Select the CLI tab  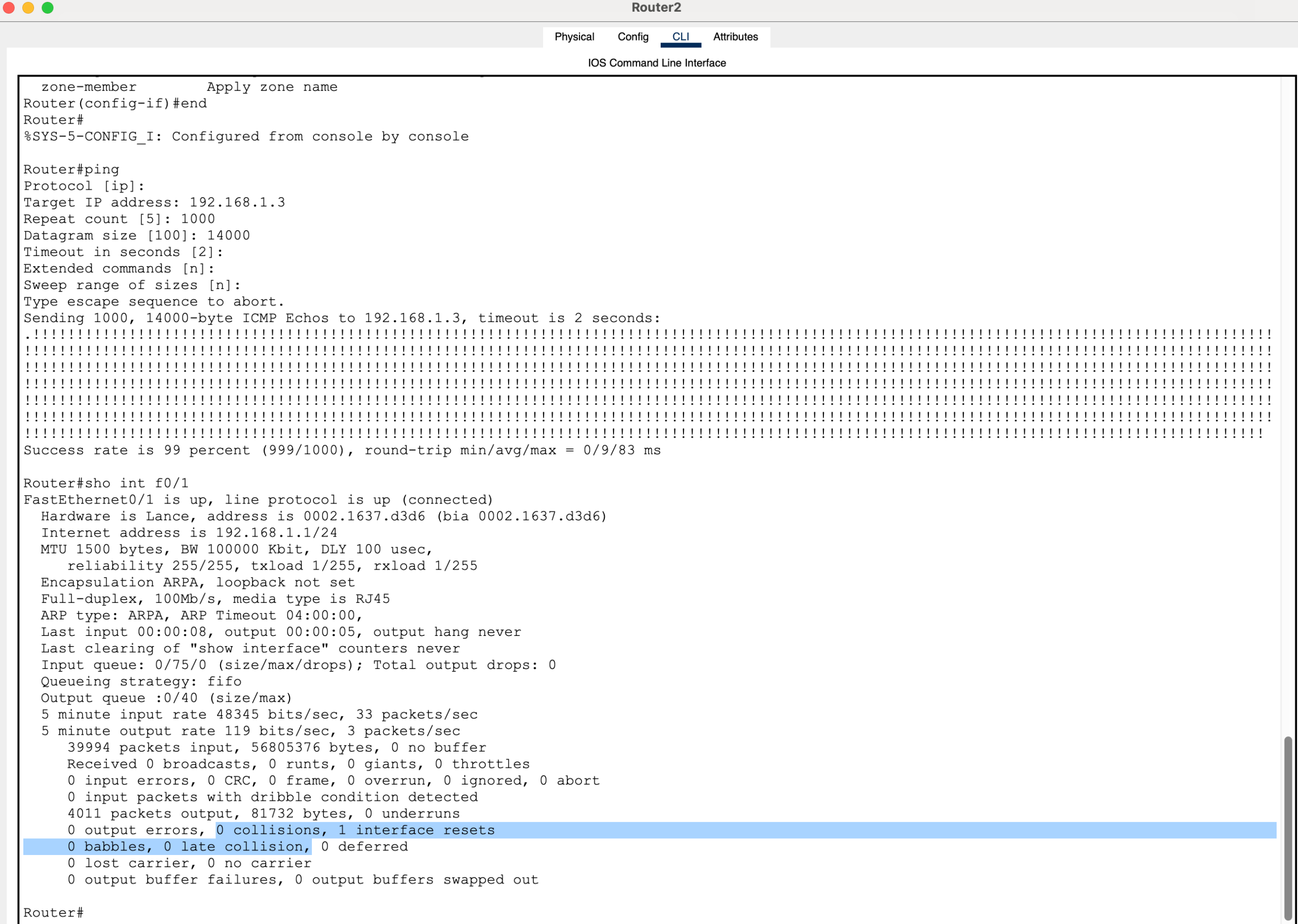(x=680, y=37)
